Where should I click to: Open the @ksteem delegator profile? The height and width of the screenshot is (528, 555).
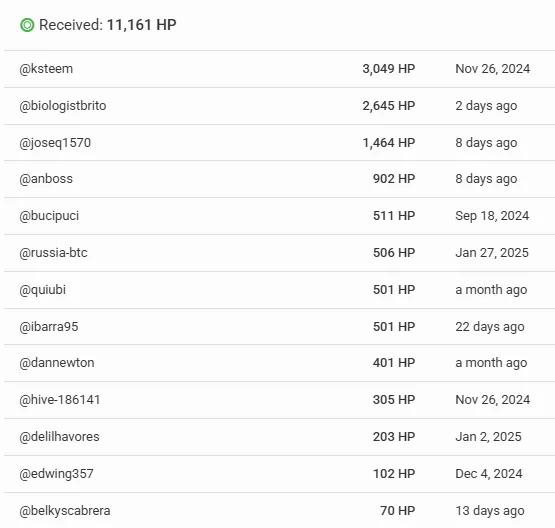tap(46, 69)
